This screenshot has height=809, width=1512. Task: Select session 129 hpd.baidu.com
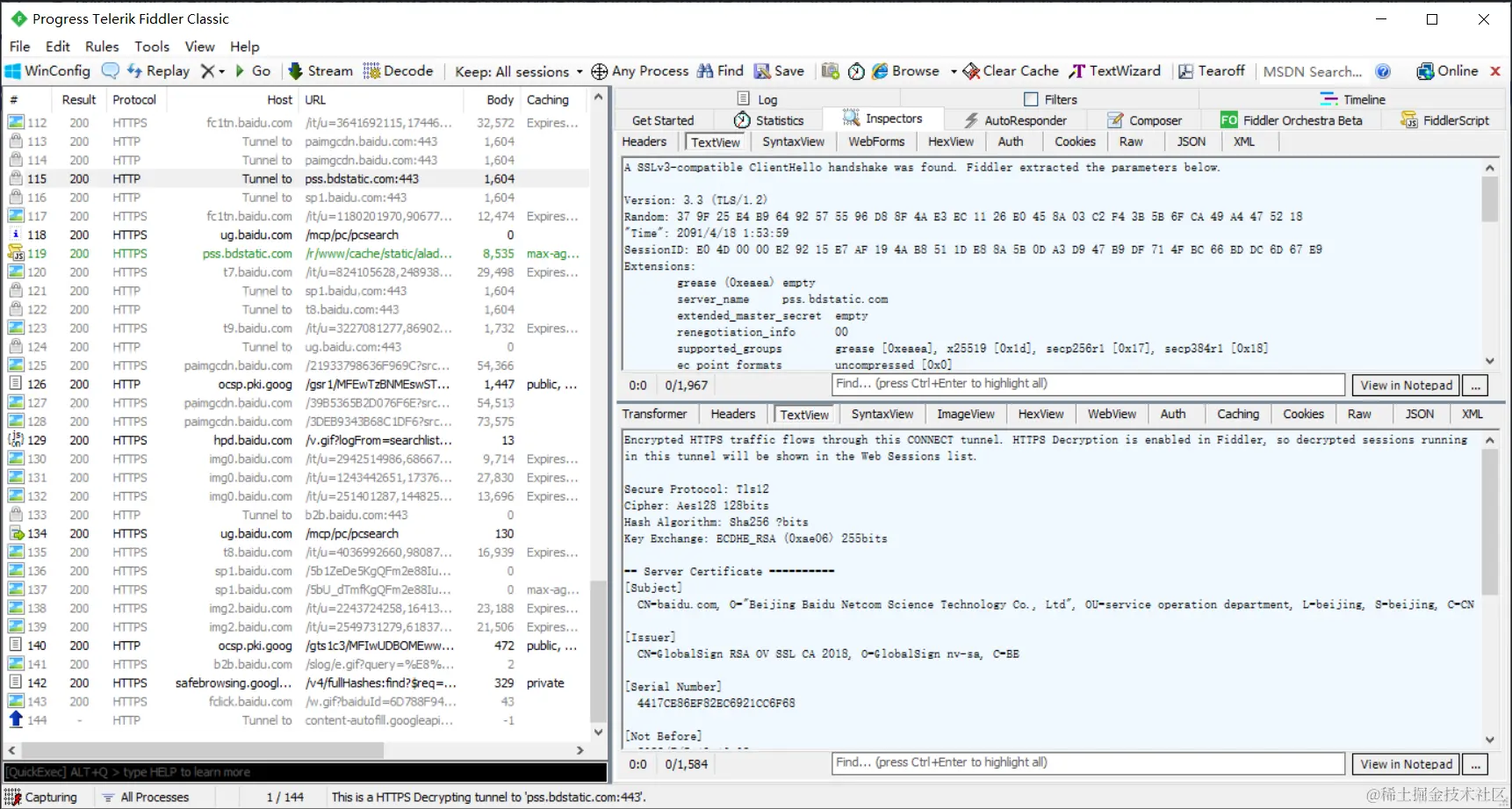[x=297, y=441]
